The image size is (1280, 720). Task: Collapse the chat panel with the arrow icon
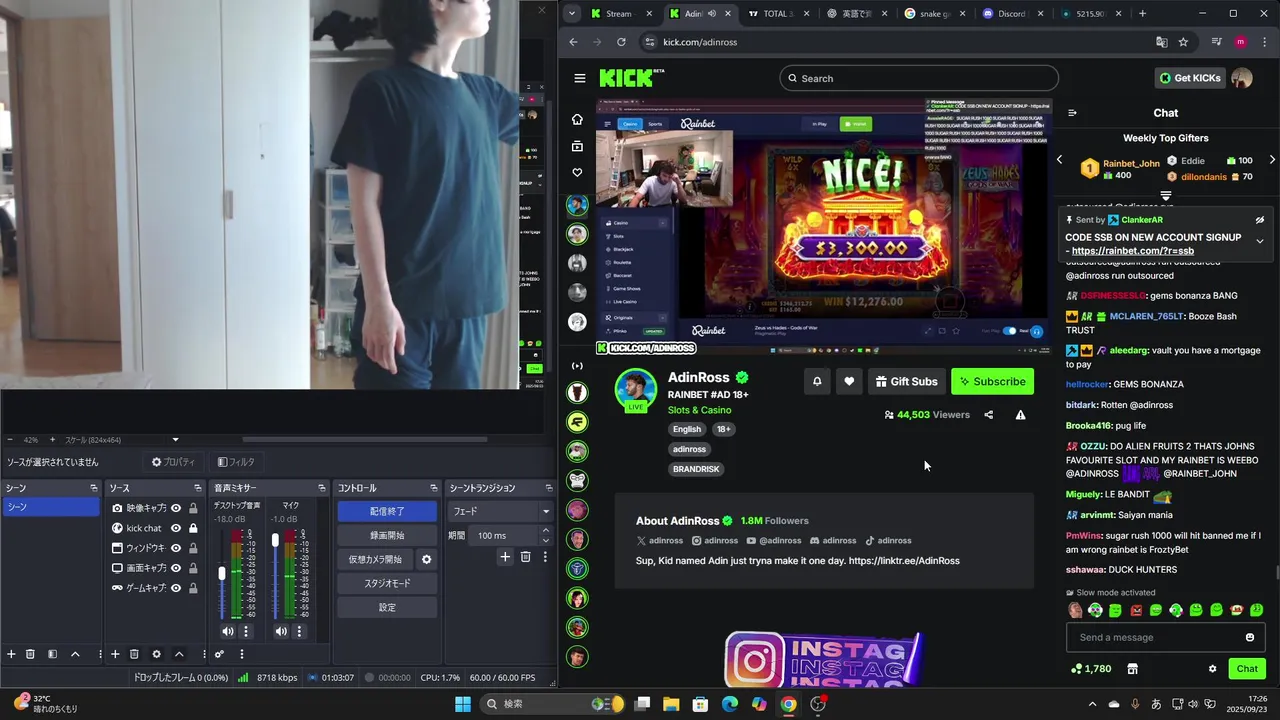click(1072, 113)
